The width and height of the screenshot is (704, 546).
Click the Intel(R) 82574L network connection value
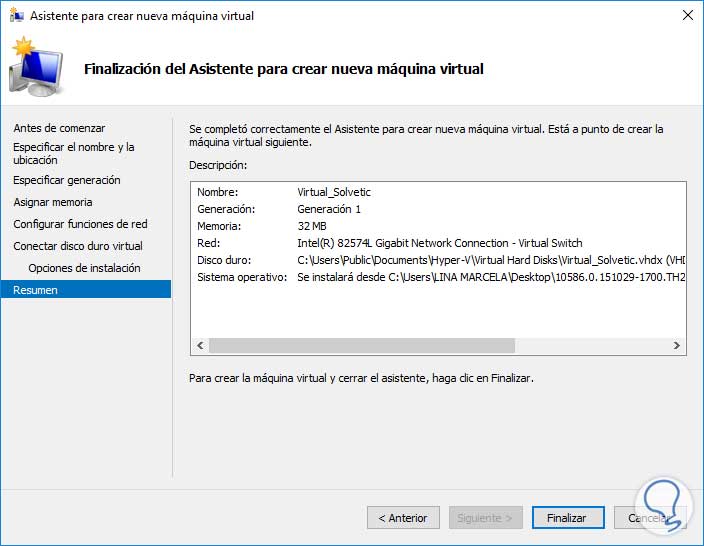(440, 243)
